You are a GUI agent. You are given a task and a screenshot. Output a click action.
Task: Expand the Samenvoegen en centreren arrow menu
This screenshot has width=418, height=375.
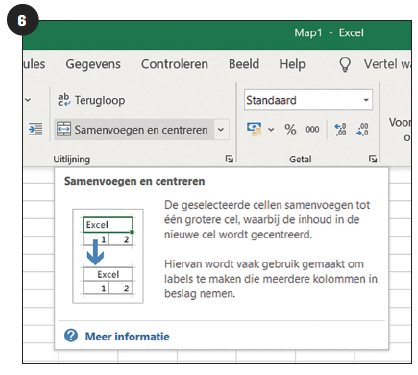221,130
